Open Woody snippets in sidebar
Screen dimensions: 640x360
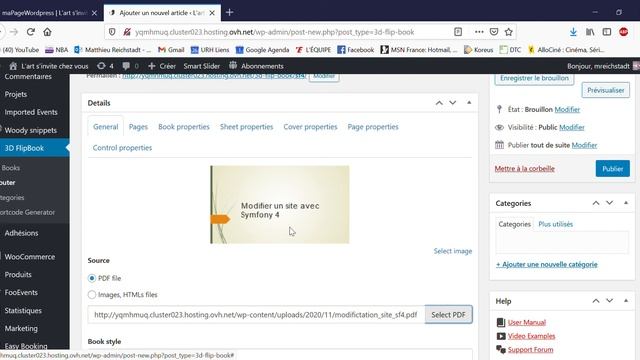tap(31, 130)
